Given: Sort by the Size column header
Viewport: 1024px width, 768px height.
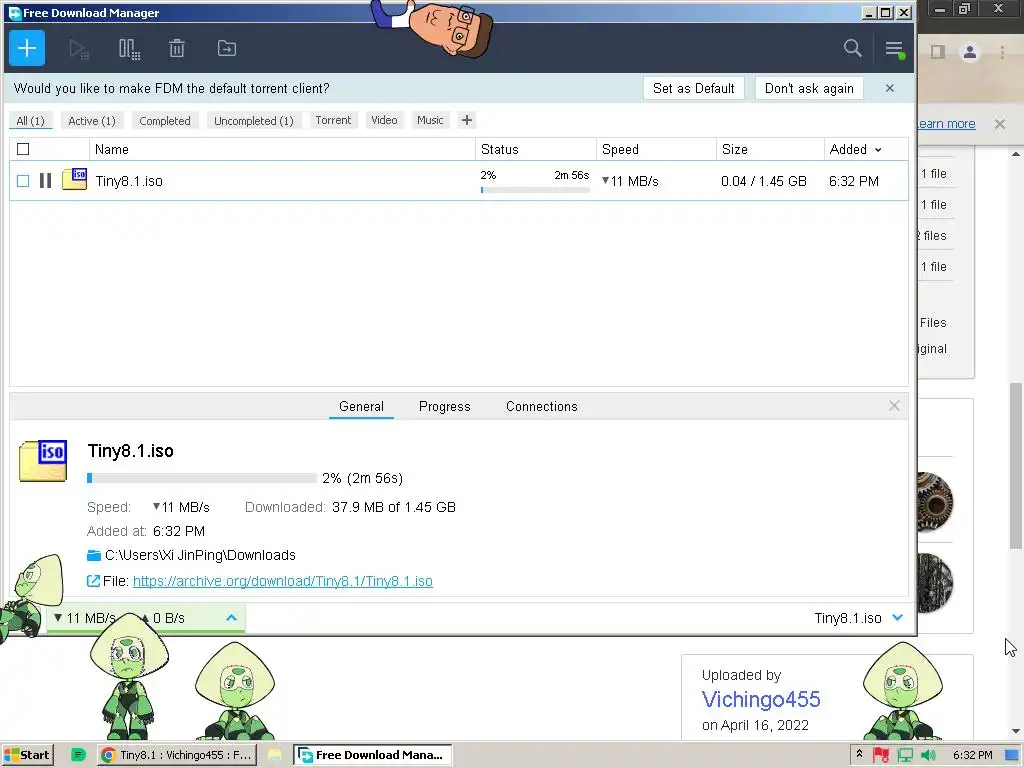Looking at the screenshot, I should point(770,150).
